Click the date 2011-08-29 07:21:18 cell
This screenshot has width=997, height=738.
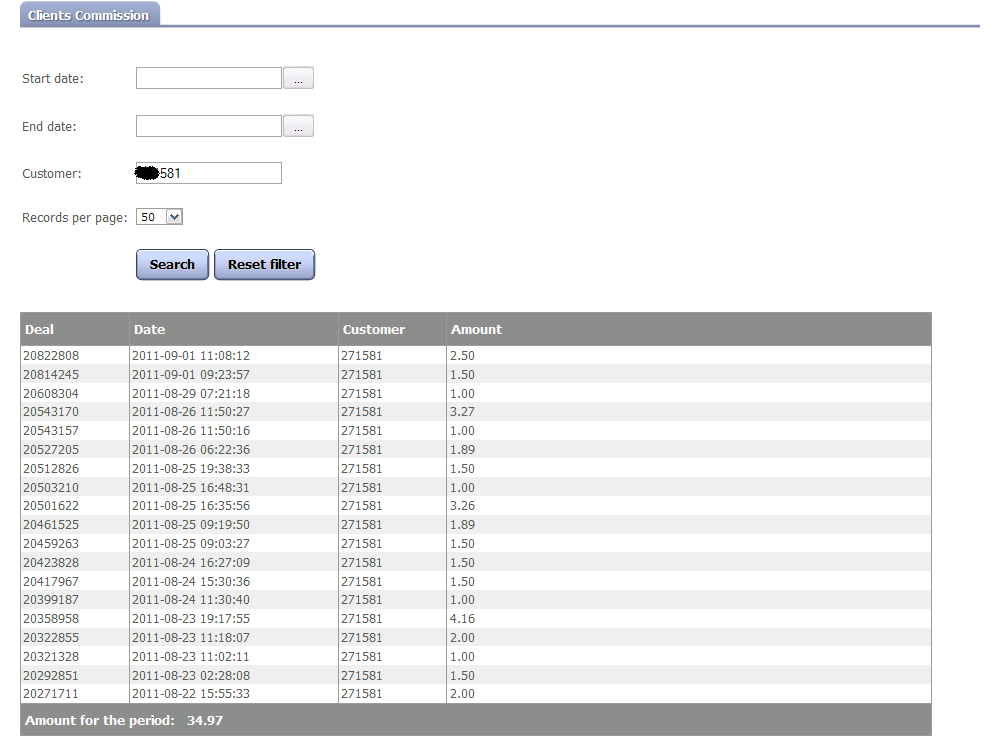coord(190,394)
